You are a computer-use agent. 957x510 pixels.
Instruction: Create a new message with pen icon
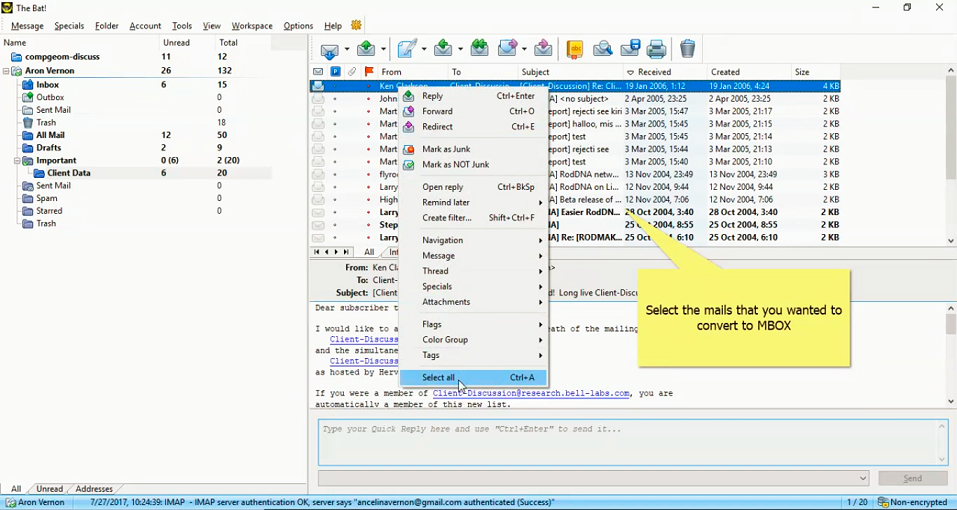pos(407,49)
